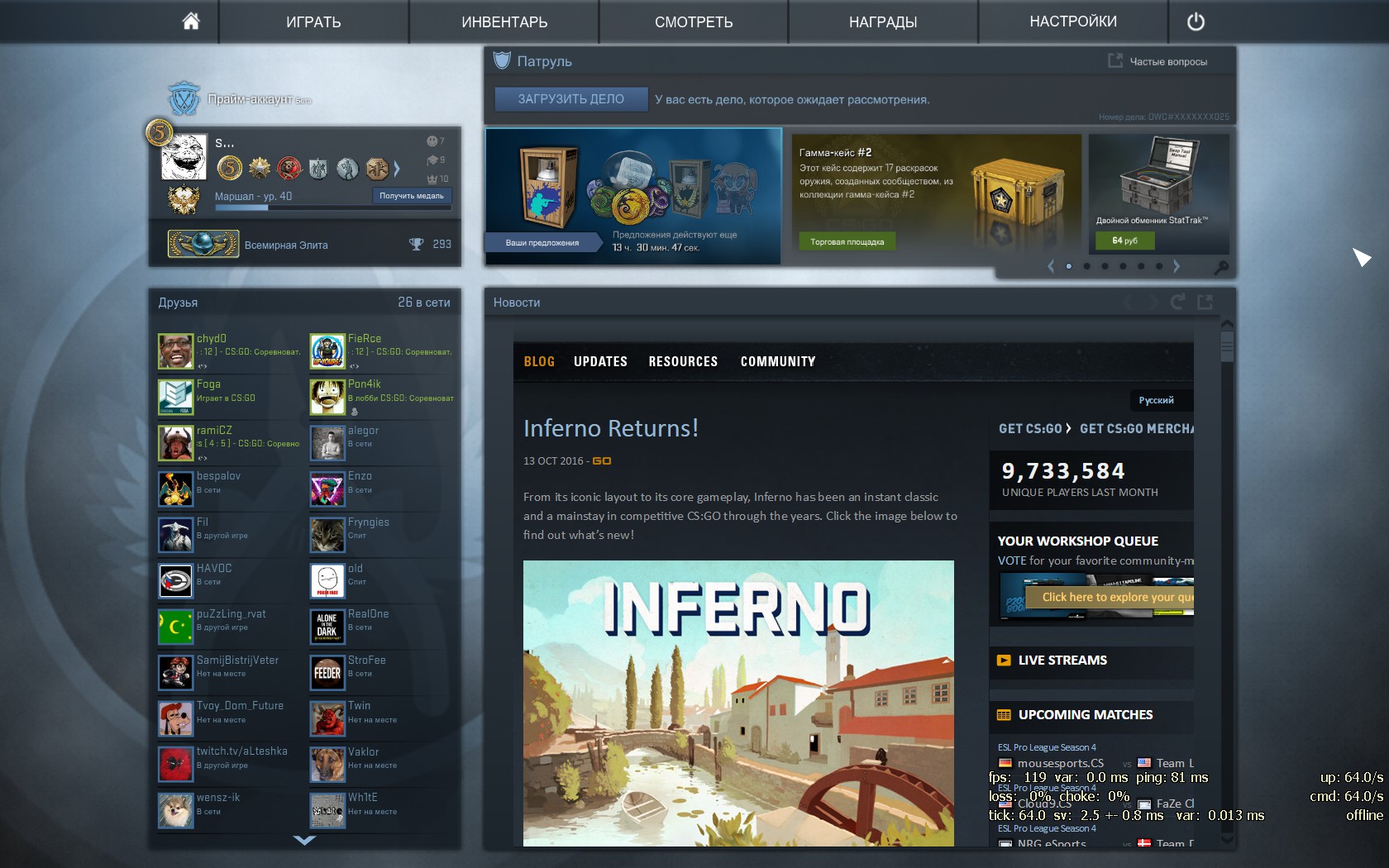1389x868 pixels.
Task: Select the fifth store carousel page dot
Action: coord(1141,266)
